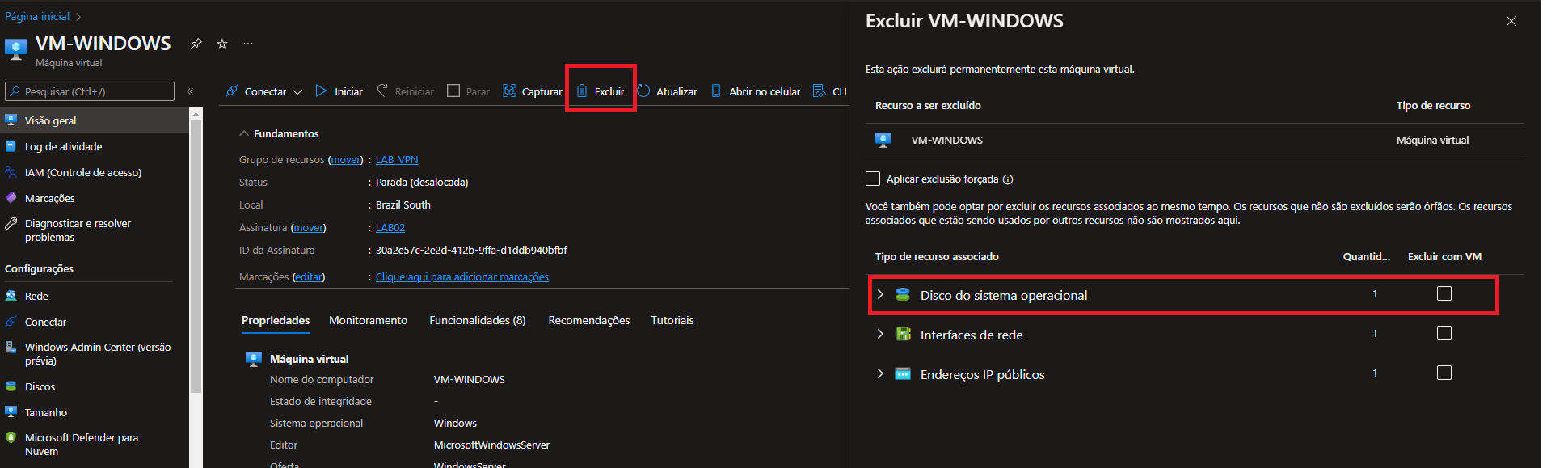The width and height of the screenshot is (1568, 468).
Task: Switch to the Monitoramento tab
Action: (x=368, y=320)
